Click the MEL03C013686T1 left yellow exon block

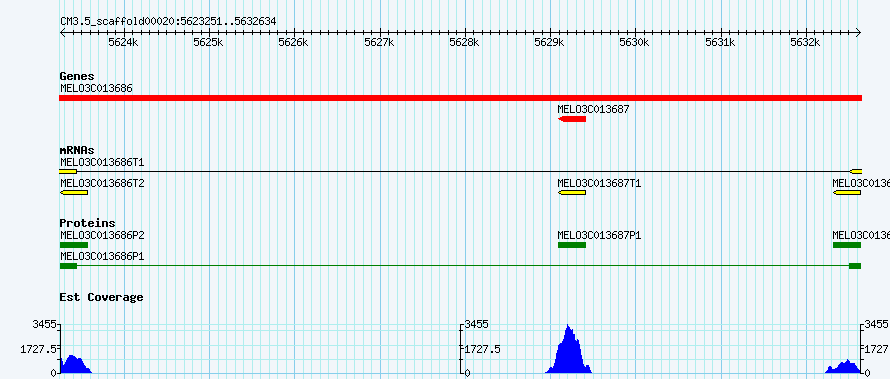(x=68, y=171)
